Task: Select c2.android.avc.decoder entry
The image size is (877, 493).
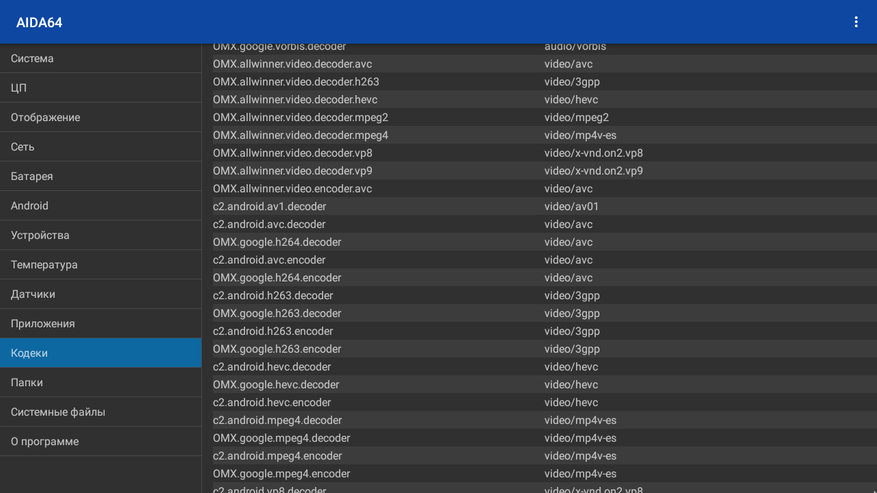Action: click(545, 224)
